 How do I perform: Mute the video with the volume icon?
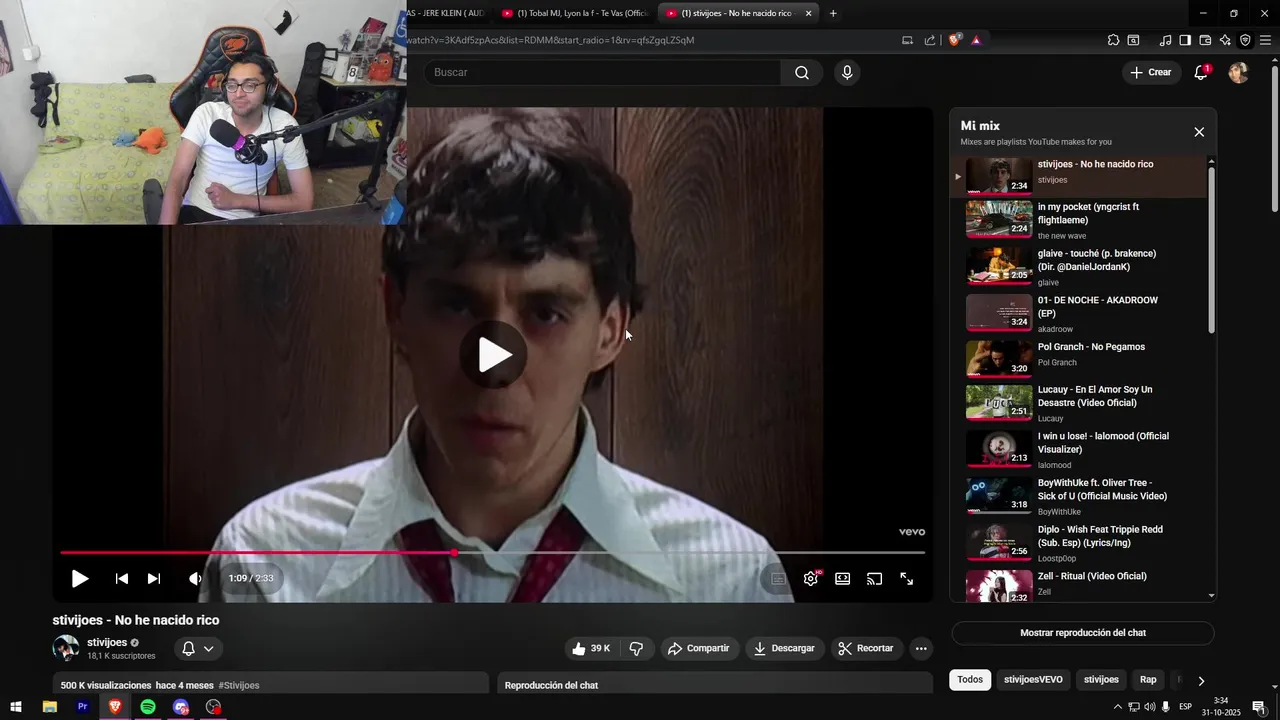(195, 579)
